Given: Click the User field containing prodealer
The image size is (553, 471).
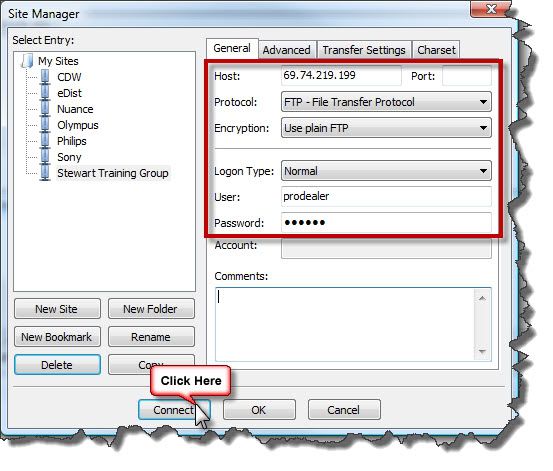Looking at the screenshot, I should pyautogui.click(x=386, y=196).
